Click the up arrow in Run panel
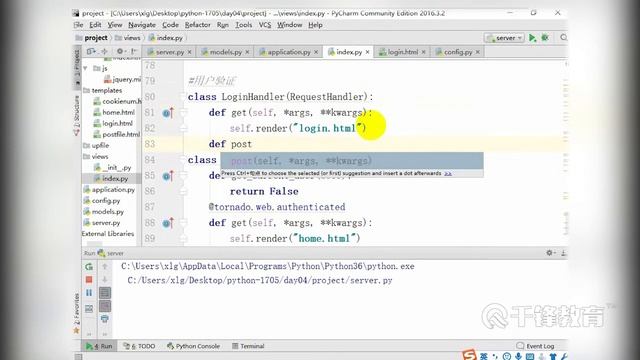640x360 pixels. 105,267
